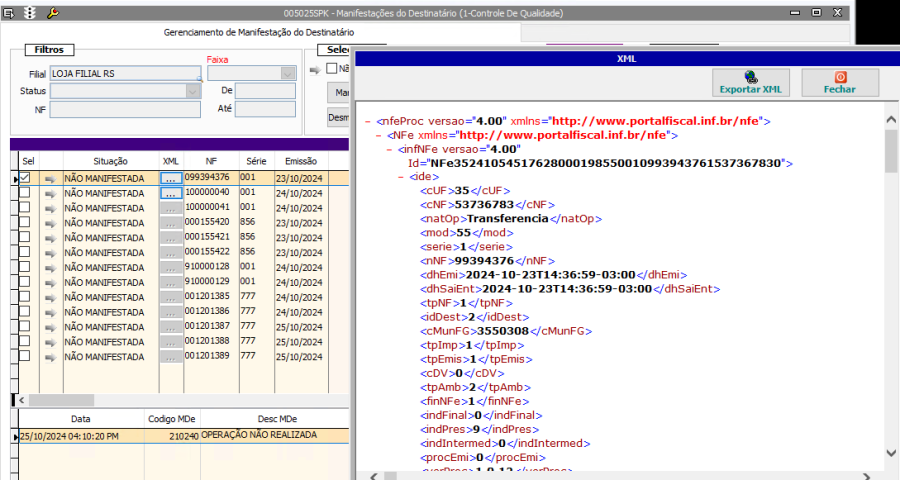
Task: Open the Status dropdown filter
Action: tap(193, 91)
